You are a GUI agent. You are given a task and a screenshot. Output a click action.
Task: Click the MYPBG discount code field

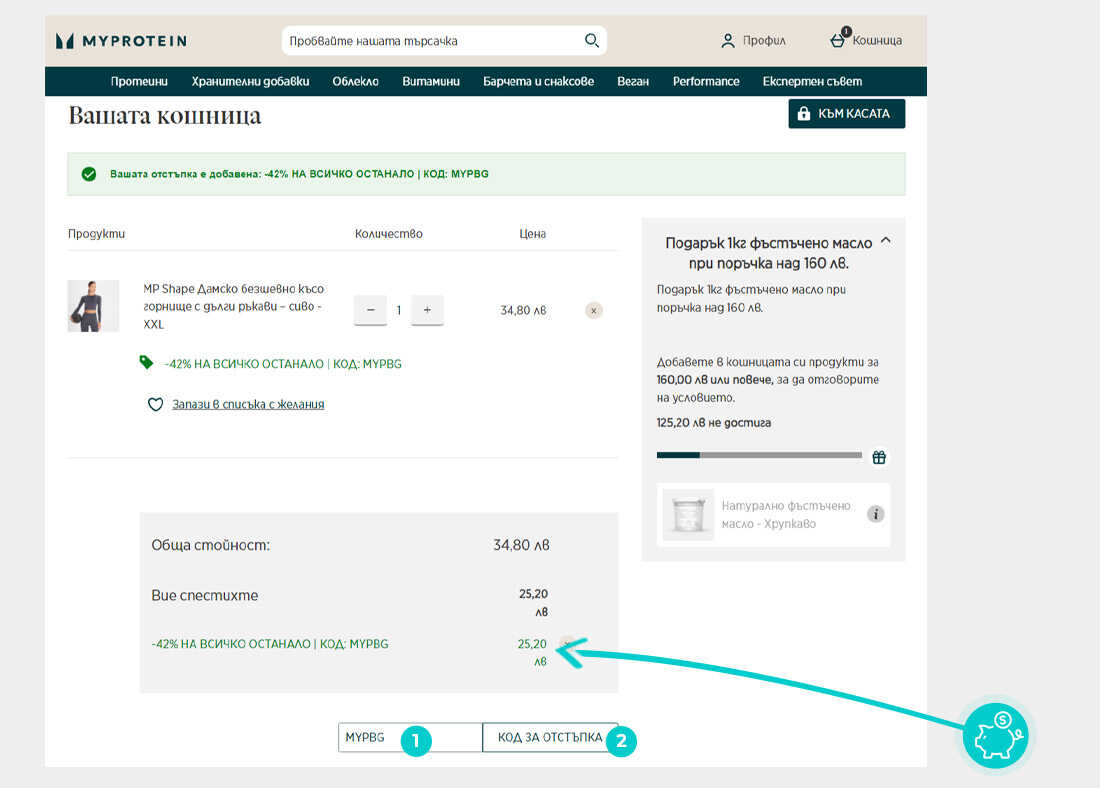tap(410, 737)
